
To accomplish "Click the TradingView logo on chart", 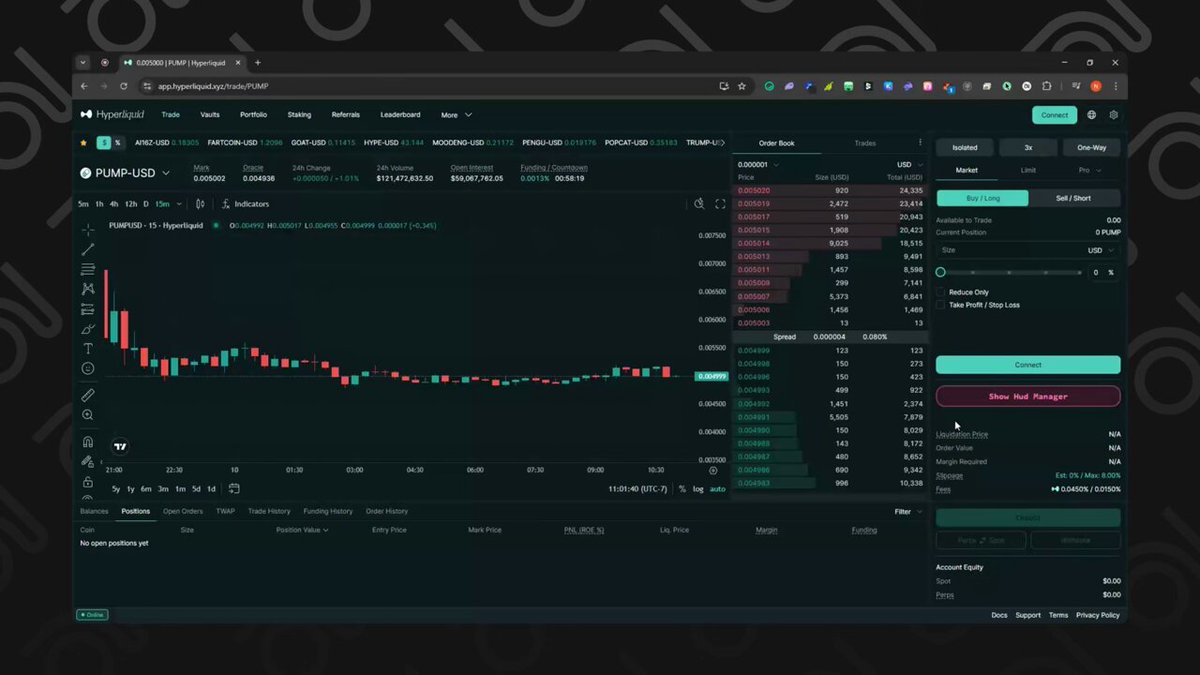I will click(x=120, y=447).
